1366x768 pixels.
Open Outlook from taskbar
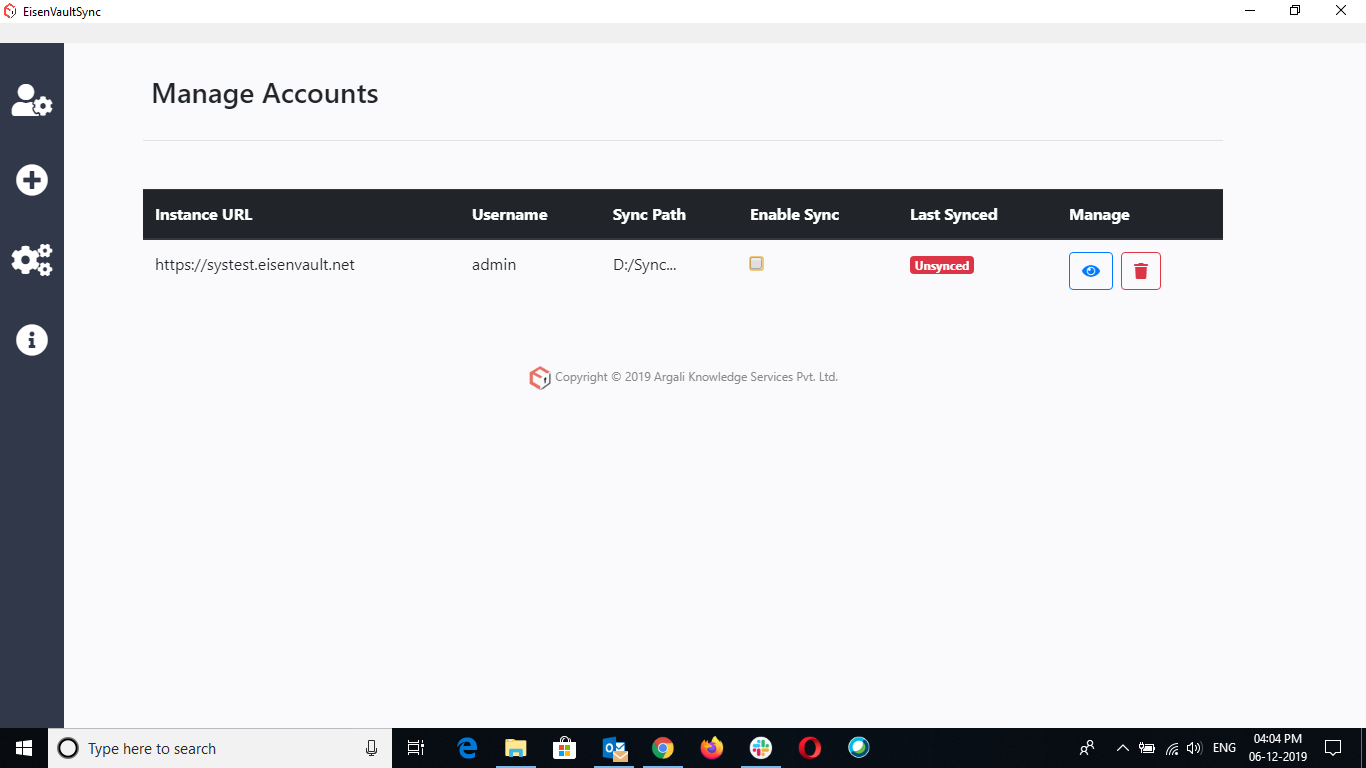[x=614, y=748]
